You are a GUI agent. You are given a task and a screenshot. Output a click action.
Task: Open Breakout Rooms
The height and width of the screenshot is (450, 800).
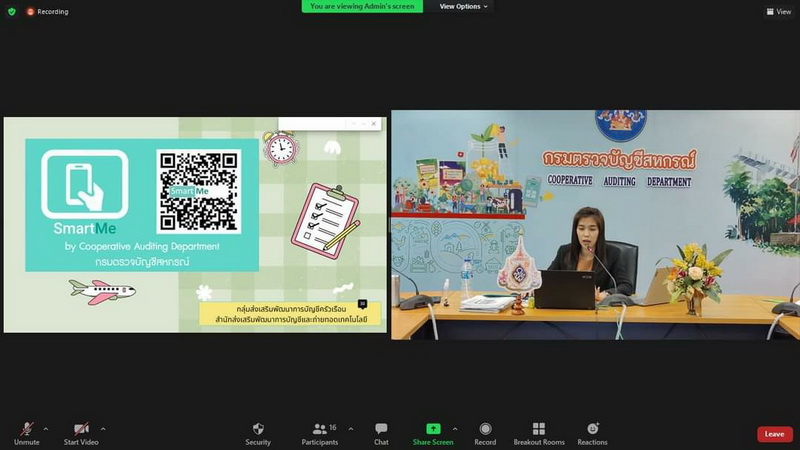click(x=539, y=434)
